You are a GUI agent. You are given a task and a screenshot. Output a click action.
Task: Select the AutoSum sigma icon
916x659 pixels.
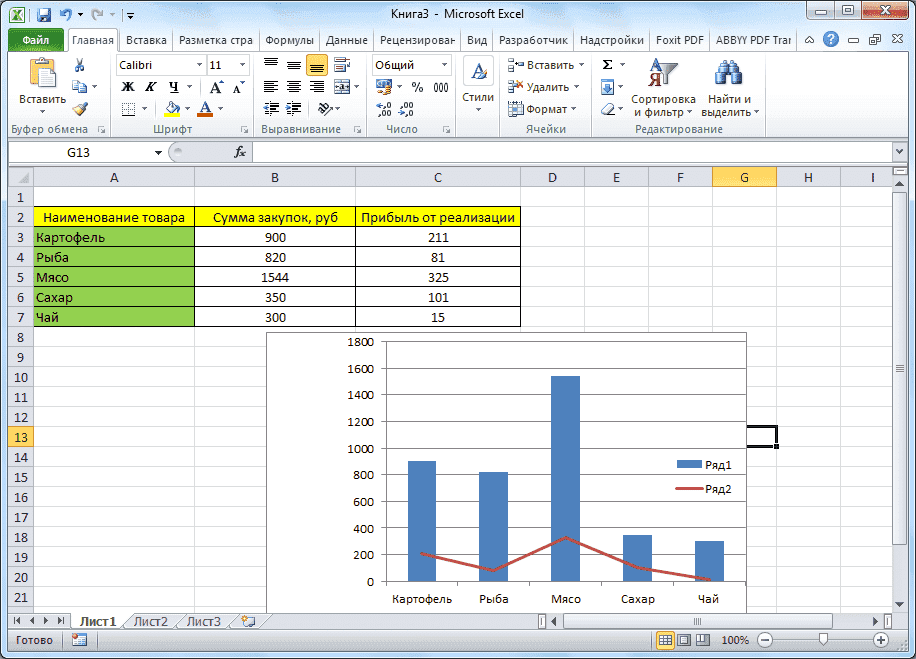[x=607, y=63]
